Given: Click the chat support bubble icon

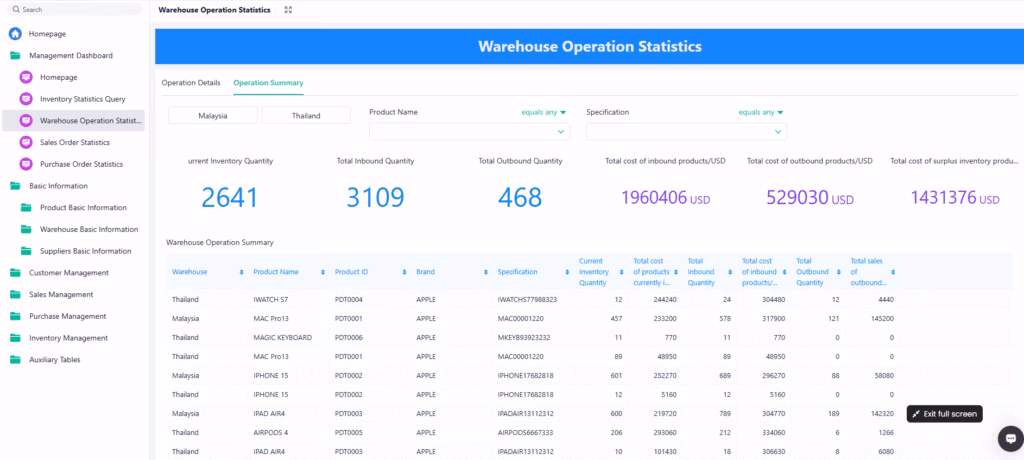Looking at the screenshot, I should (1007, 438).
